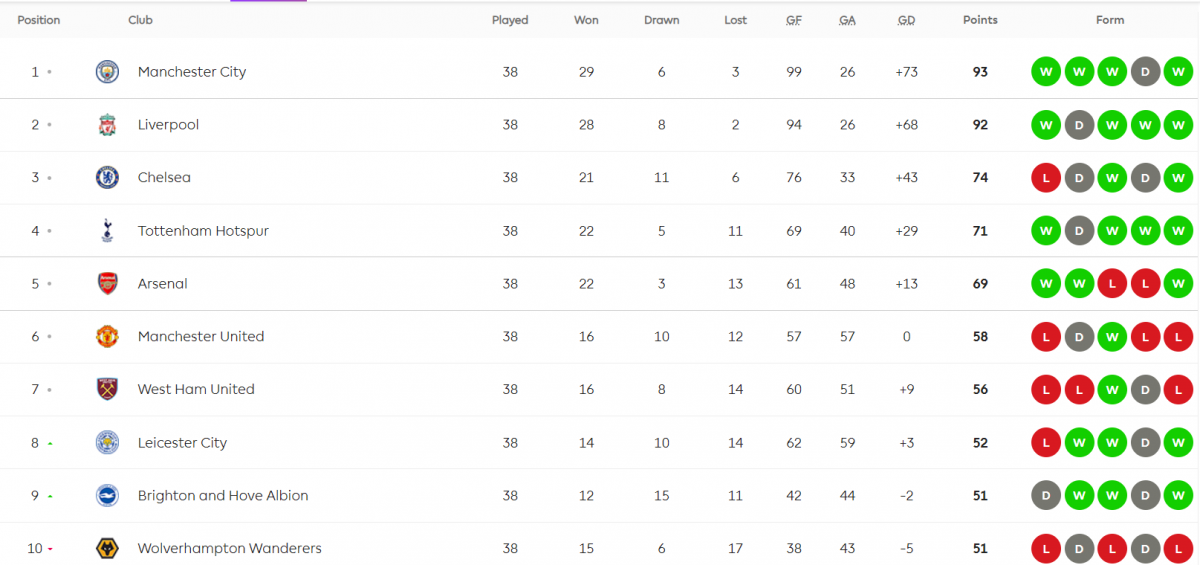Open the Leicester City club link
The width and height of the screenshot is (1200, 565).
point(182,443)
